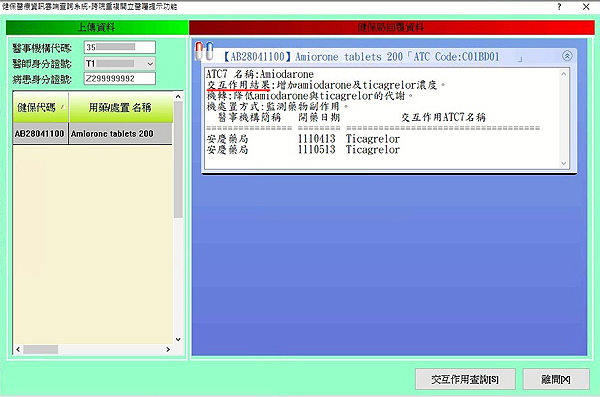Select Amiorone tablets 200 cell

pyautogui.click(x=121, y=134)
